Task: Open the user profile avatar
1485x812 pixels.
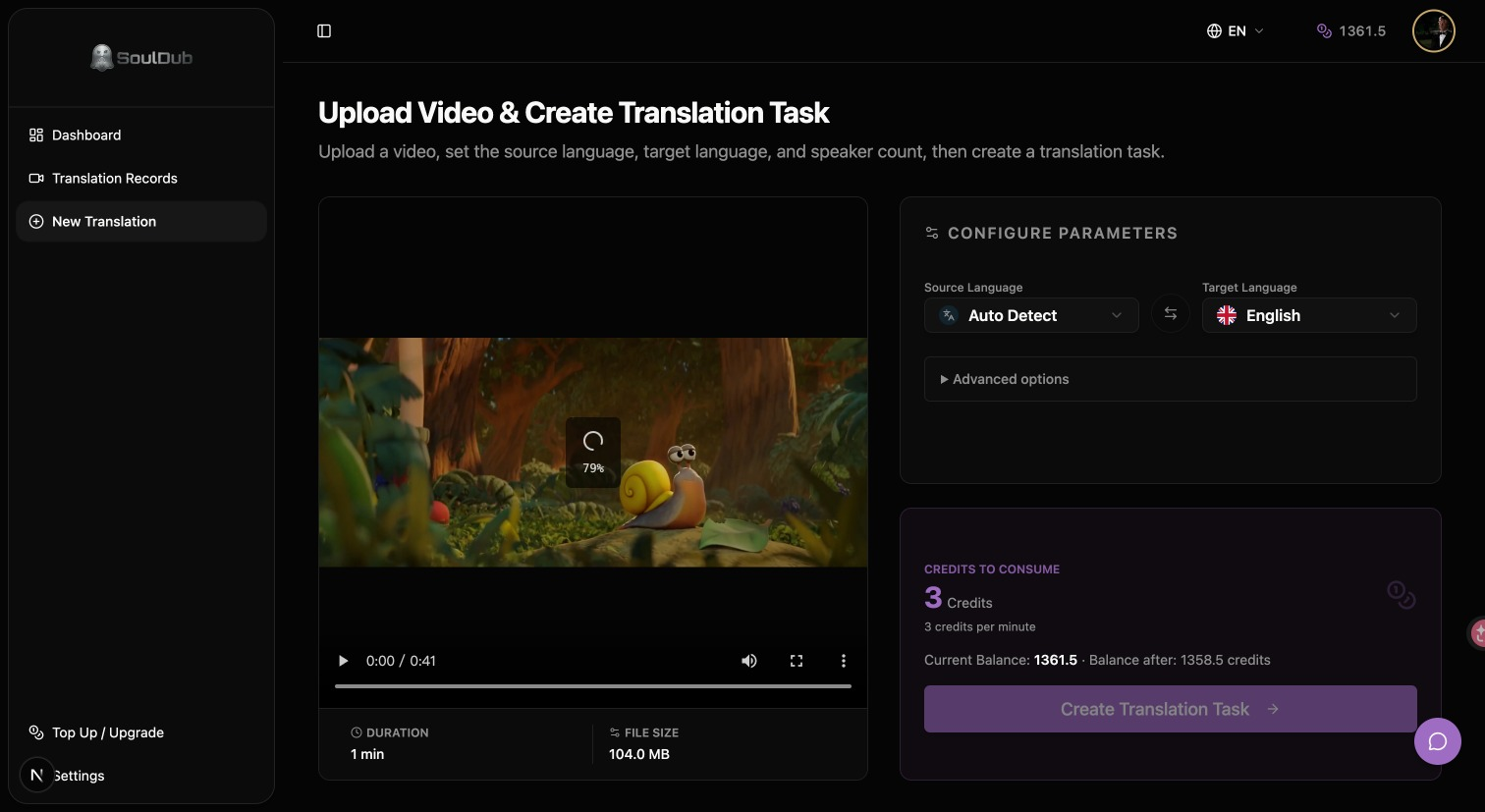Action: 1433,31
